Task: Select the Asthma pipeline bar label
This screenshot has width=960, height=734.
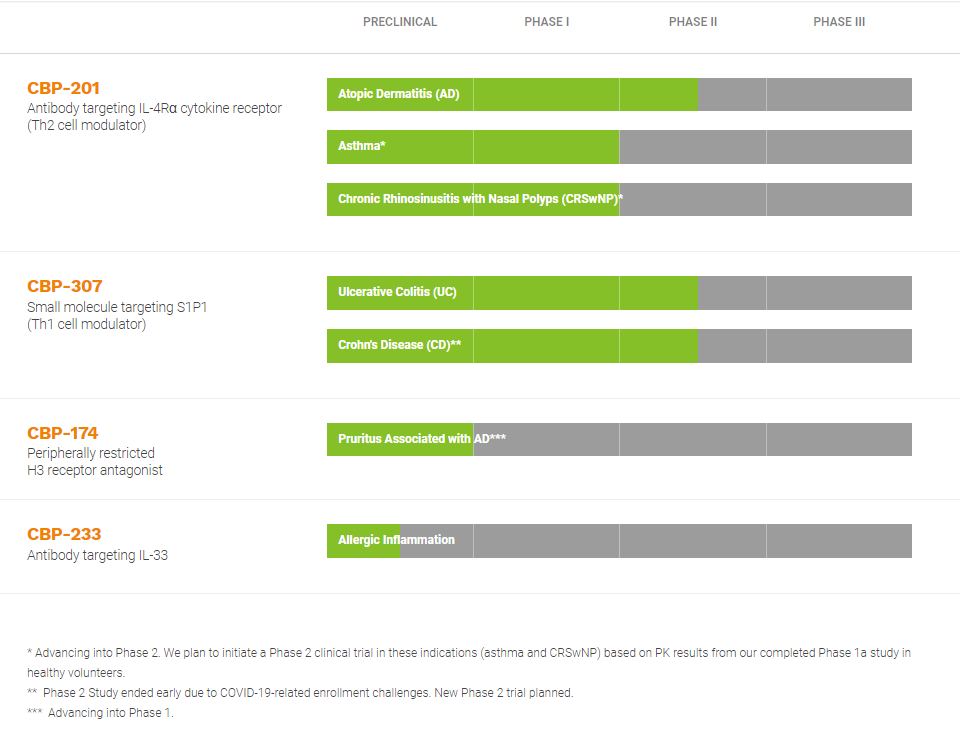Action: [362, 146]
